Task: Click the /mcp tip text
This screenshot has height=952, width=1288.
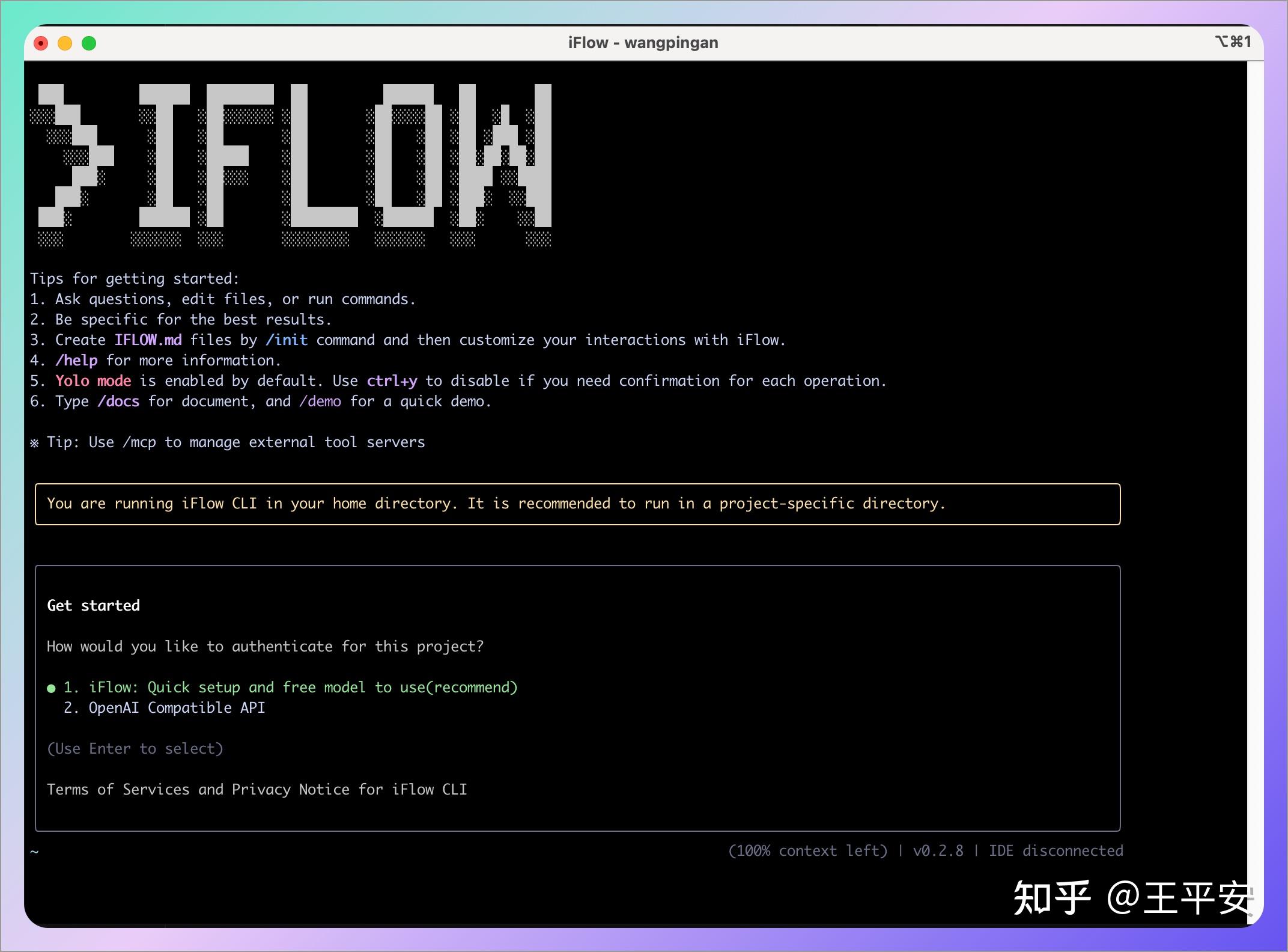Action: (x=139, y=442)
